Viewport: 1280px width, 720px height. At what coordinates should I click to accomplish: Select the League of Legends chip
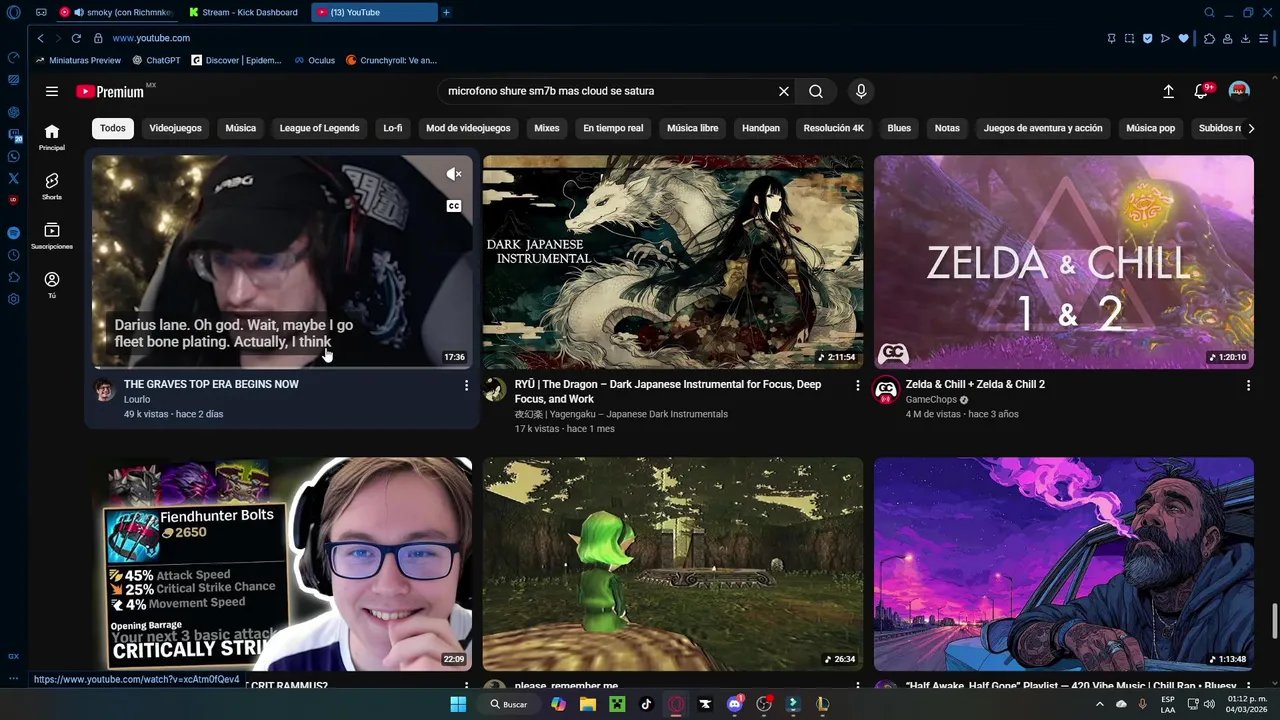[x=319, y=128]
